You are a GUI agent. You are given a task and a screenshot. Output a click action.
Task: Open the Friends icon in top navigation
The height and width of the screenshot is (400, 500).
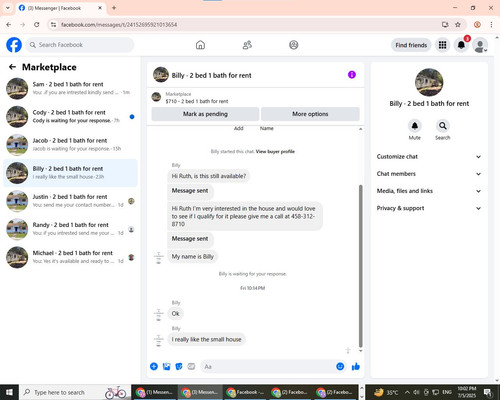click(x=247, y=45)
